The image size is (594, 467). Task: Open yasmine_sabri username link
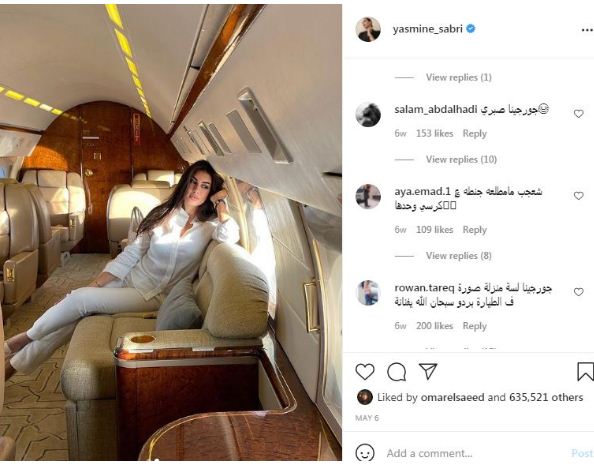(427, 29)
